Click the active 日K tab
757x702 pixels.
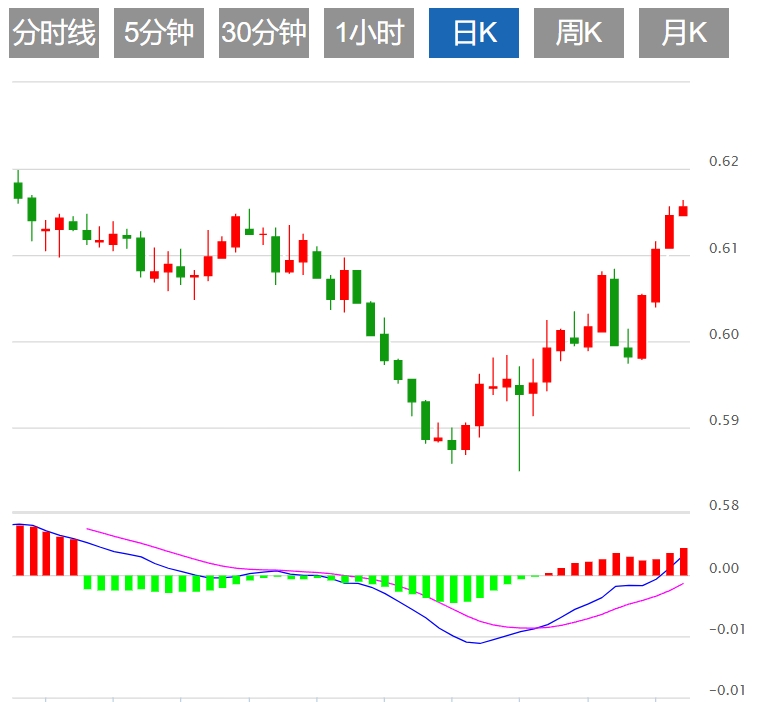click(474, 34)
